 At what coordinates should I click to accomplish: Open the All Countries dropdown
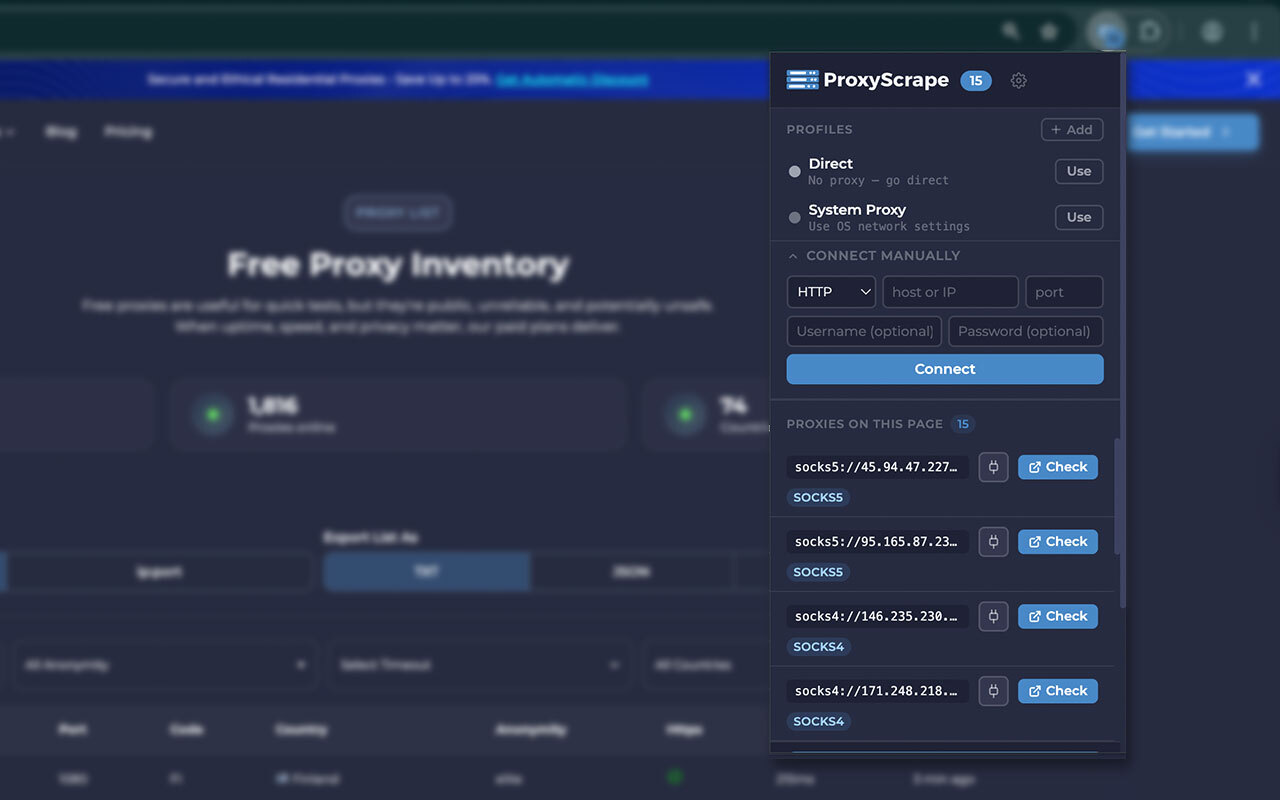tap(706, 665)
